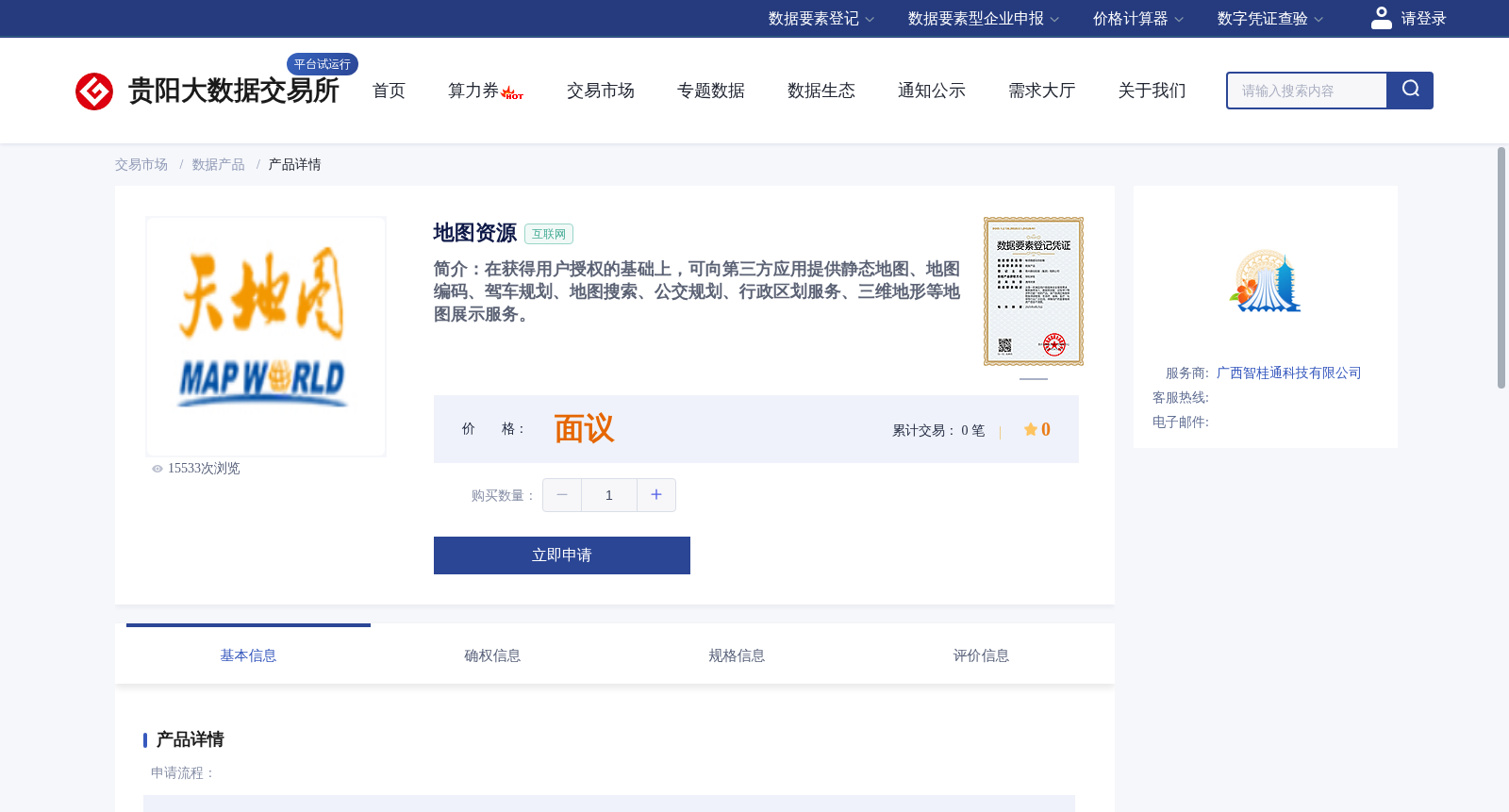1509x812 pixels.
Task: Click the red exchange logo icon
Action: point(94,91)
